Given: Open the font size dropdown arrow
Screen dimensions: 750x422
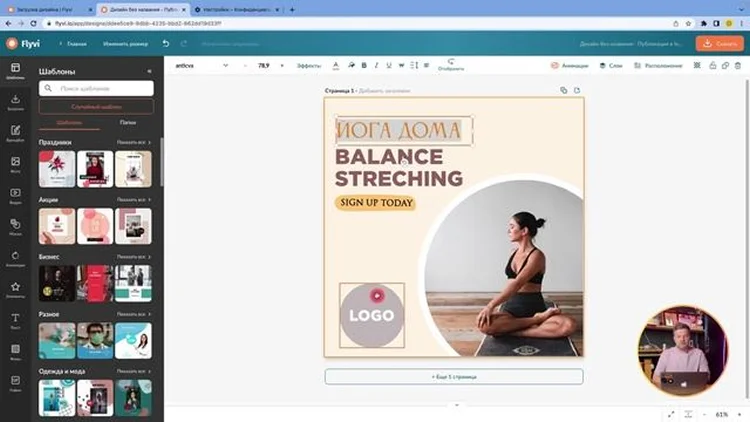Looking at the screenshot, I should tap(282, 66).
